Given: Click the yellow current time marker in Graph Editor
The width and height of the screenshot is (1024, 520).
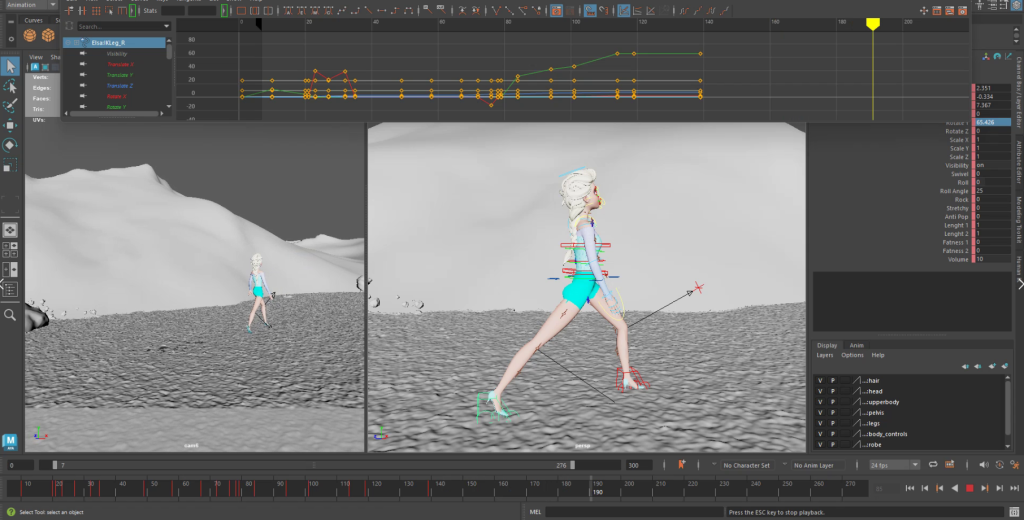Looking at the screenshot, I should [872, 24].
